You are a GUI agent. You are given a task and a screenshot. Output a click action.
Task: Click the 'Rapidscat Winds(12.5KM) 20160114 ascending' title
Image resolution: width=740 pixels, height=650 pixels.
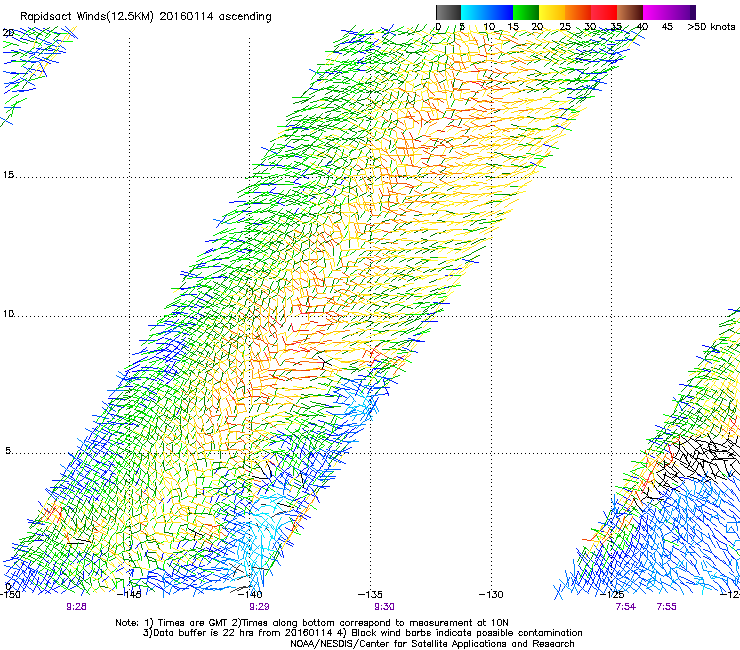coord(146,17)
